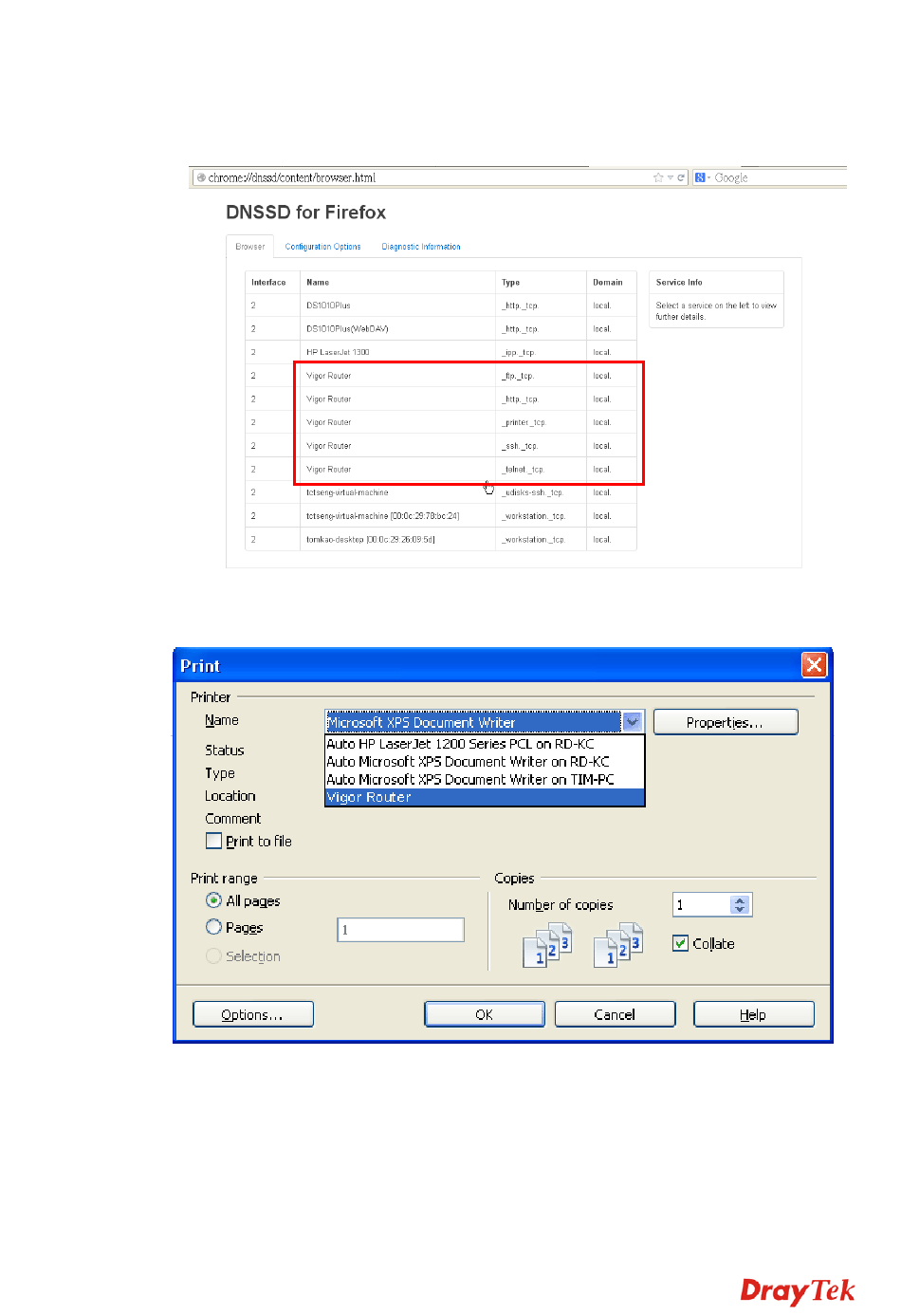Cancel the Print dialog
The height and width of the screenshot is (1316, 901).
tap(615, 1014)
